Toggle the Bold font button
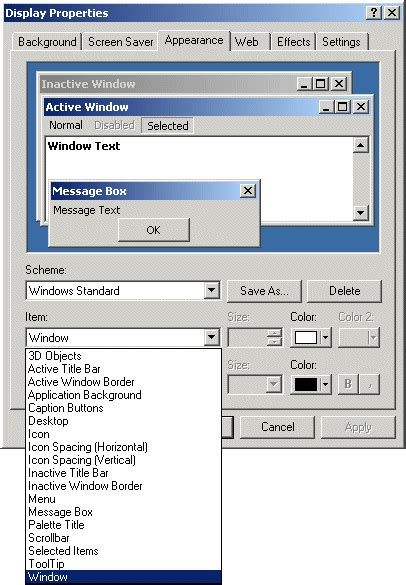 [x=348, y=384]
